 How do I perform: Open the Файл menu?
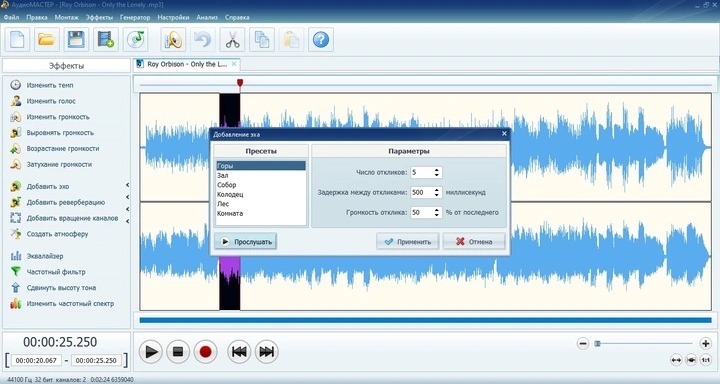11,17
